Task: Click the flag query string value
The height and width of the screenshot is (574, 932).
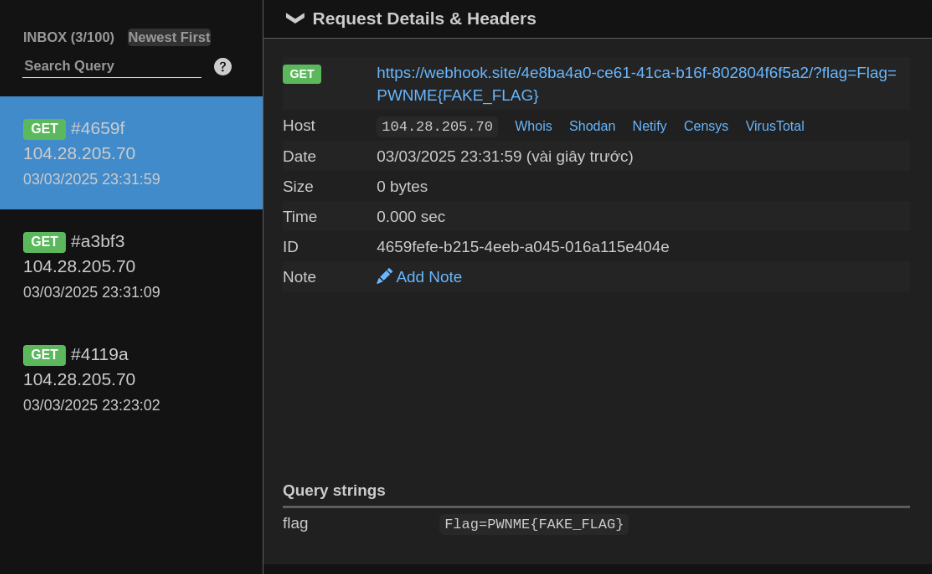Action: click(x=534, y=524)
